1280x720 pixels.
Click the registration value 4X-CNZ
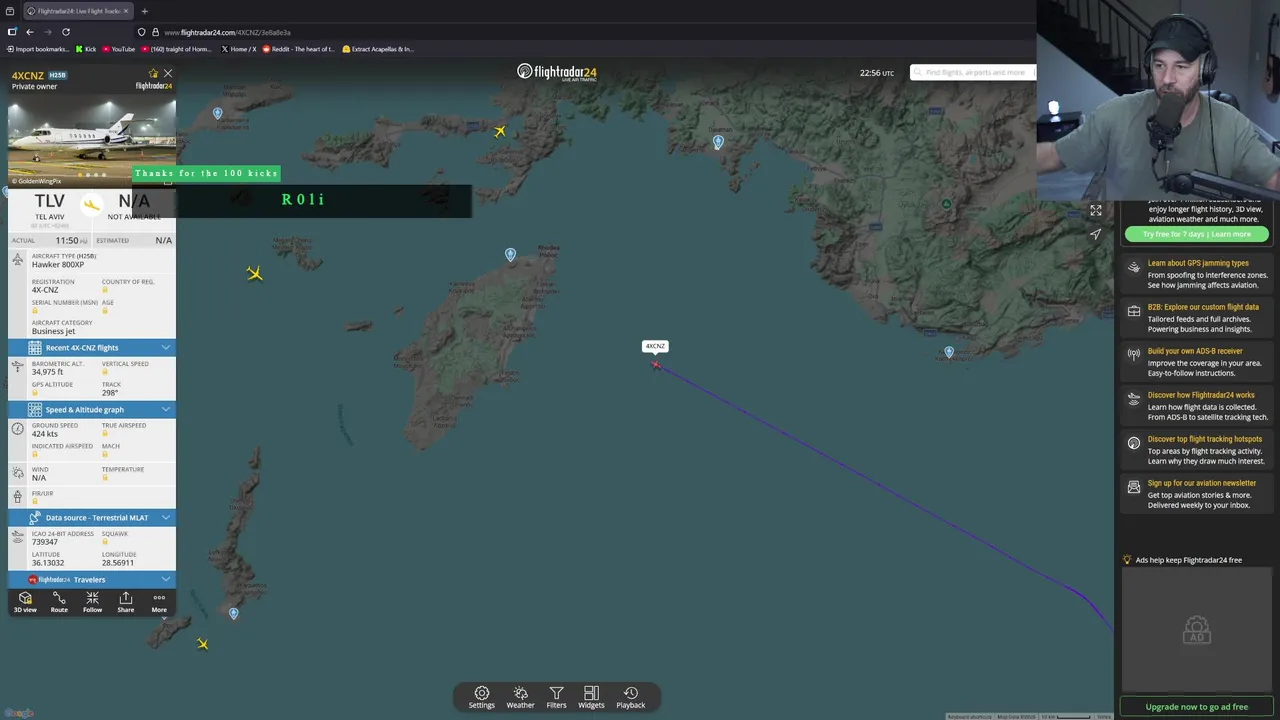[45, 290]
